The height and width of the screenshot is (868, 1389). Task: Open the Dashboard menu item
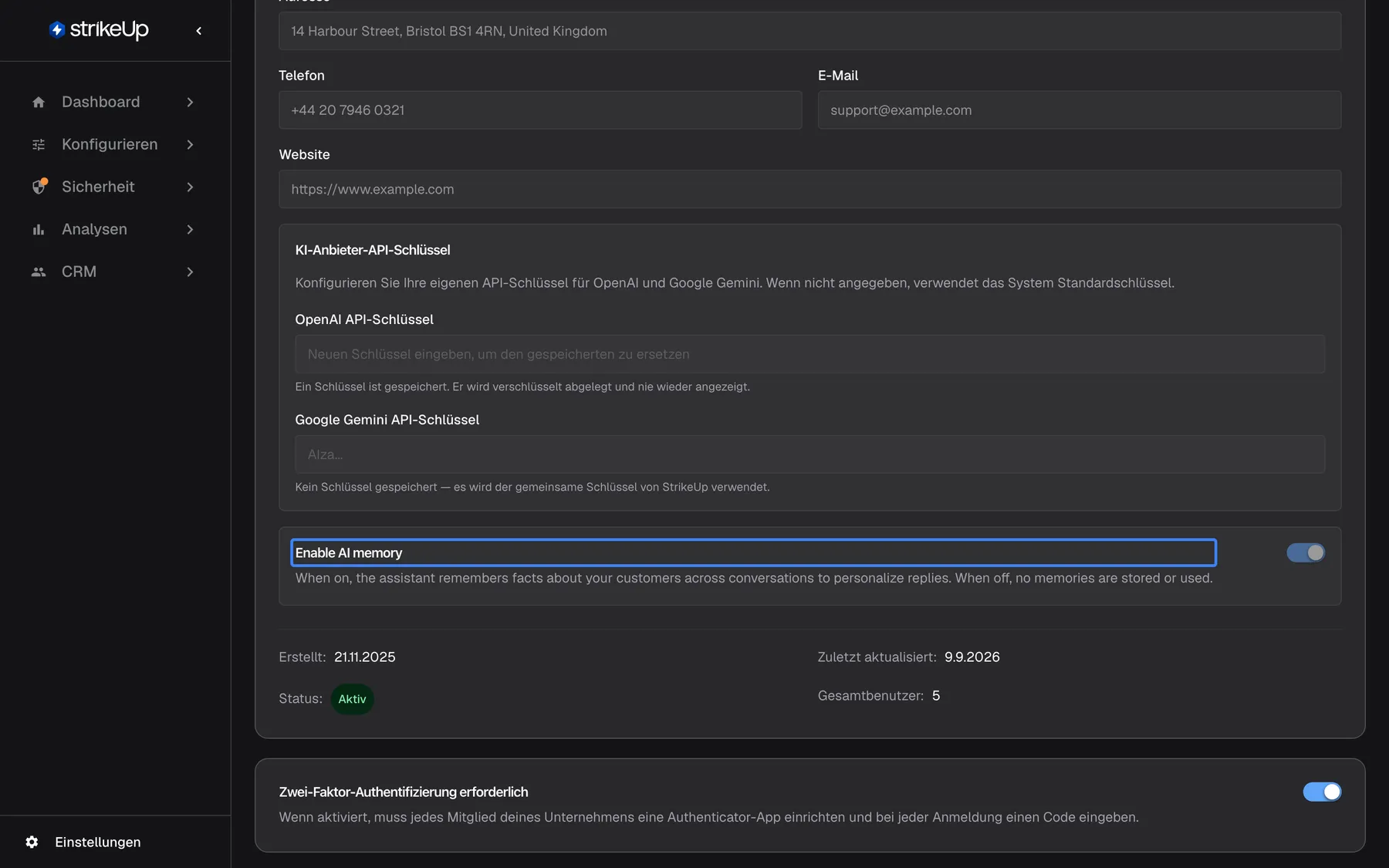pyautogui.click(x=115, y=102)
